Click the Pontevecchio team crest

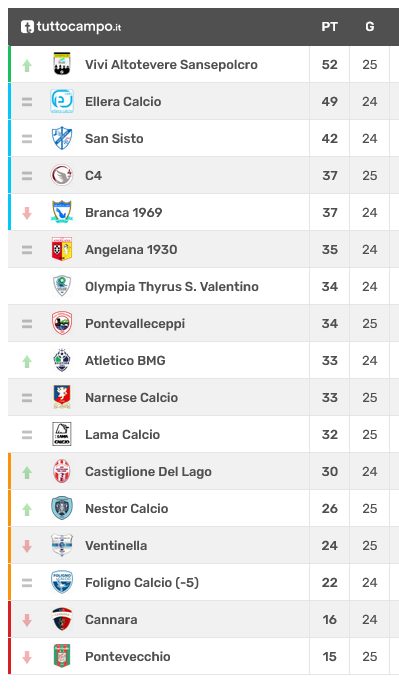click(x=62, y=656)
